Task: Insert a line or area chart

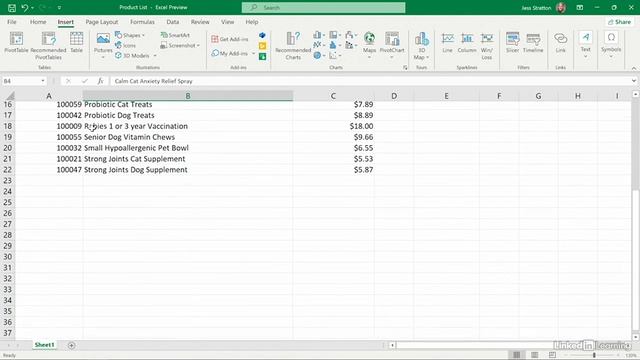Action: tap(319, 45)
